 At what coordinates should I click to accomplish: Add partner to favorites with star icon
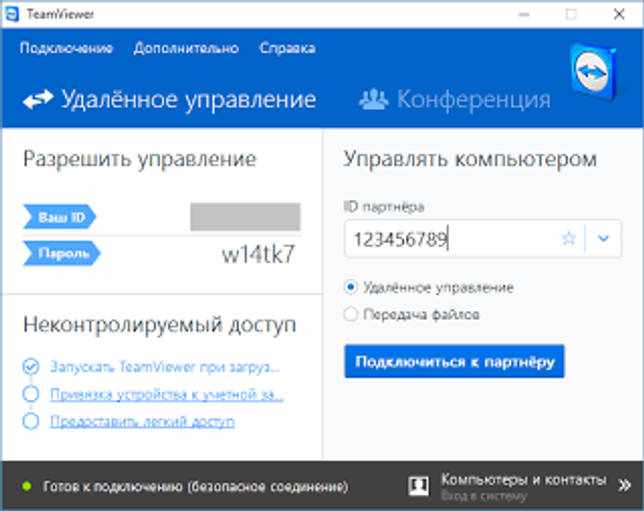(x=569, y=238)
